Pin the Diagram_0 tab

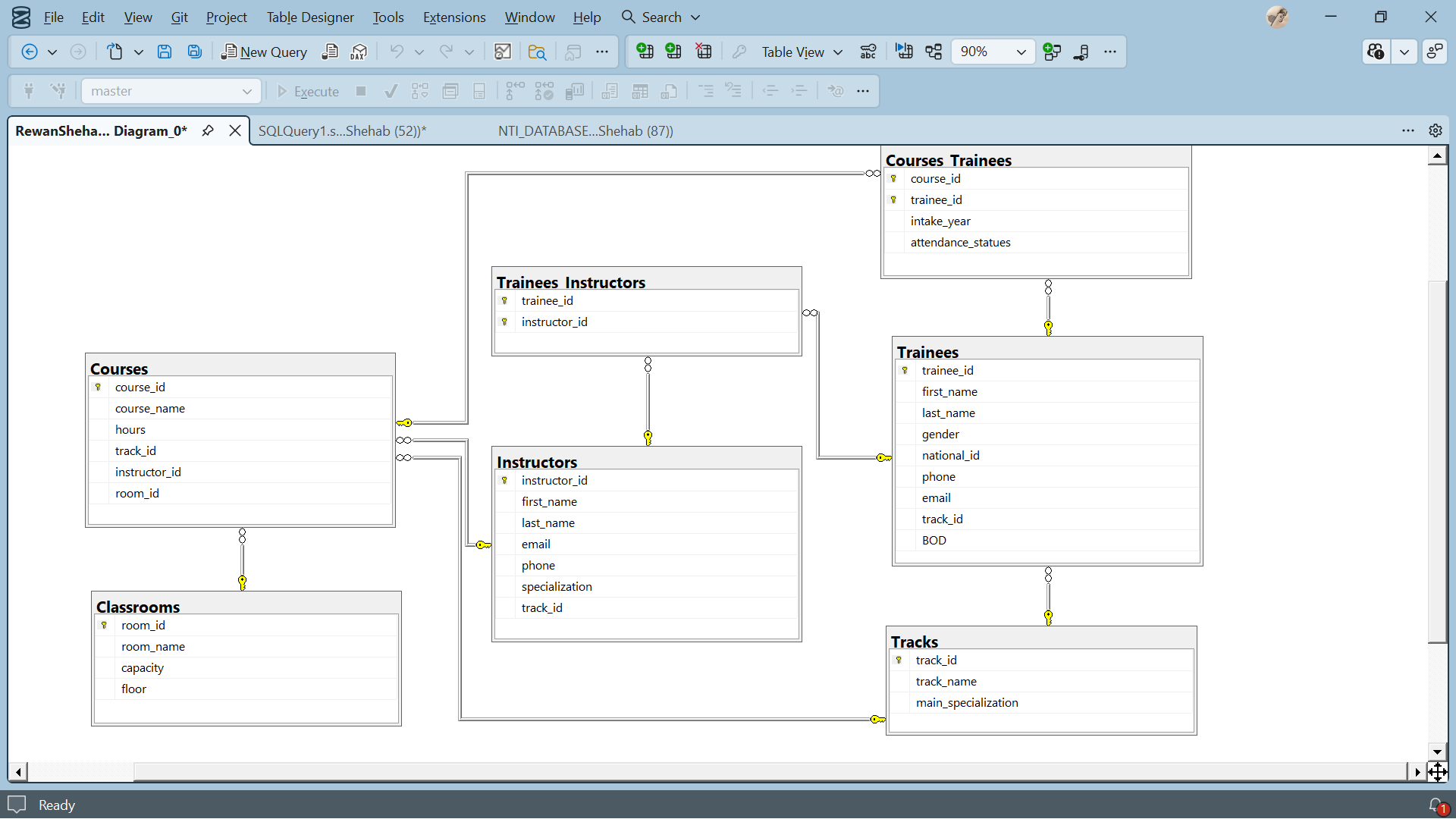pos(208,130)
